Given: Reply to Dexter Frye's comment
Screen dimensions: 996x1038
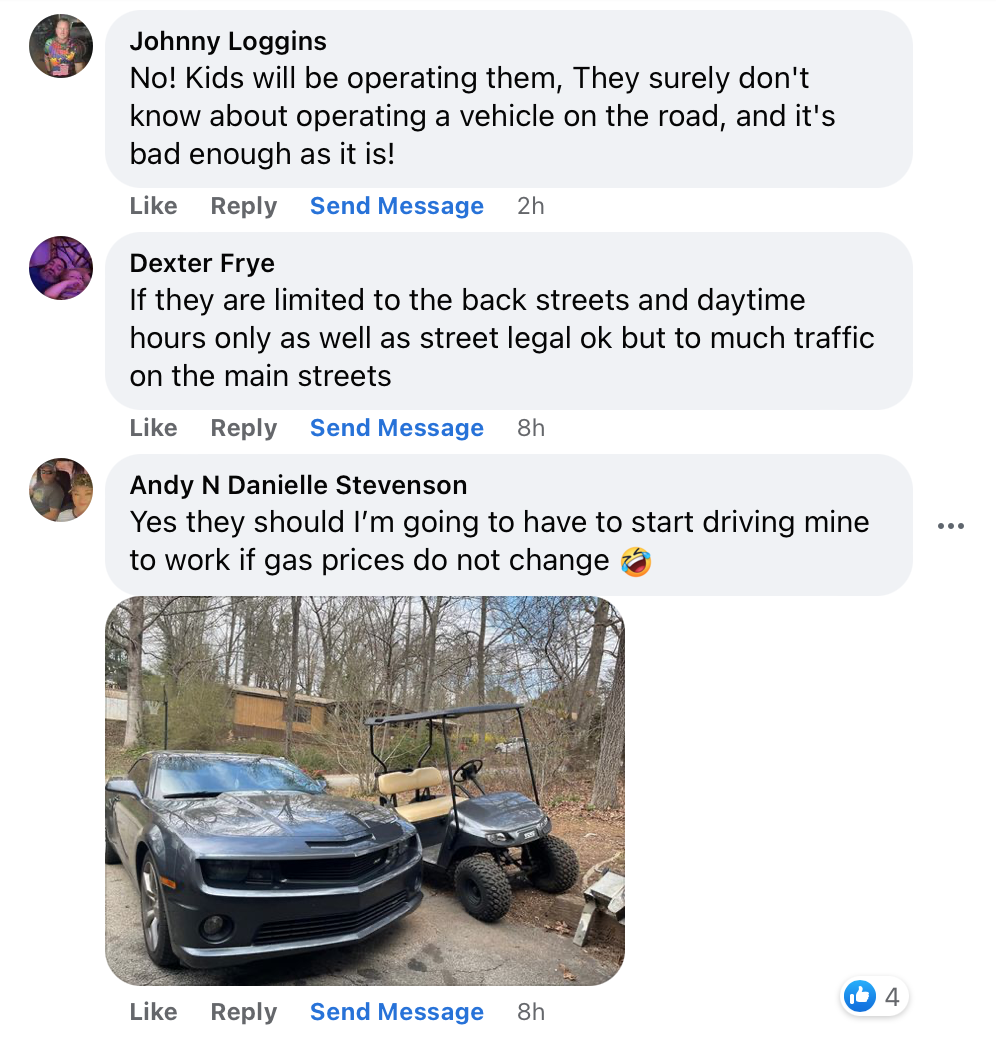Looking at the screenshot, I should (x=243, y=428).
